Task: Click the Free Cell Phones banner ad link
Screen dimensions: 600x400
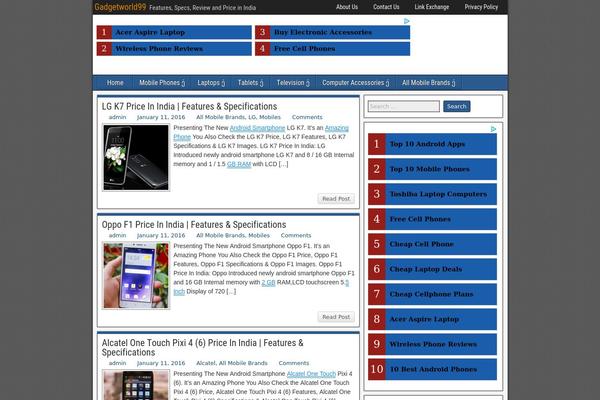Action: point(333,49)
